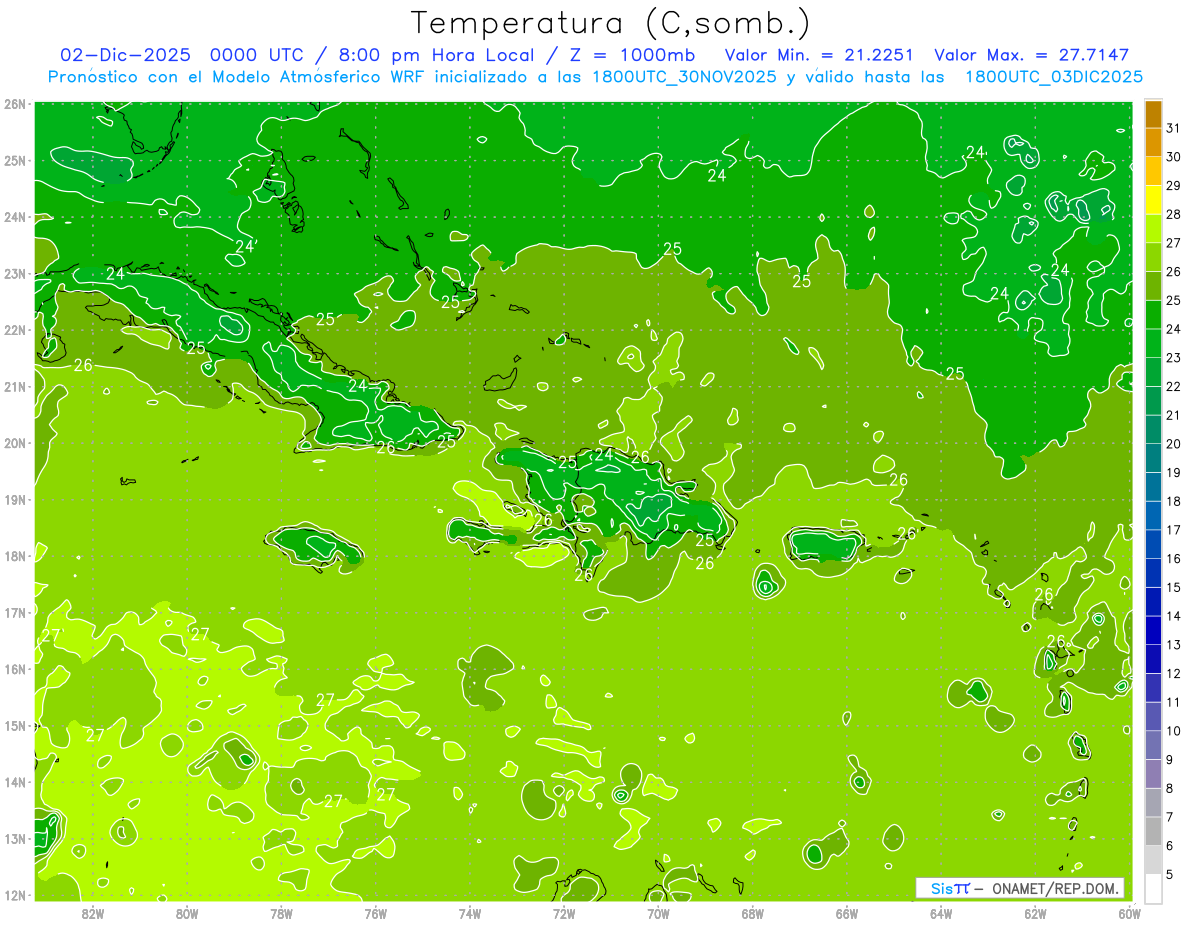1200x927 pixels.
Task: Click the legend color band between 24 and 25
Action: click(1153, 315)
